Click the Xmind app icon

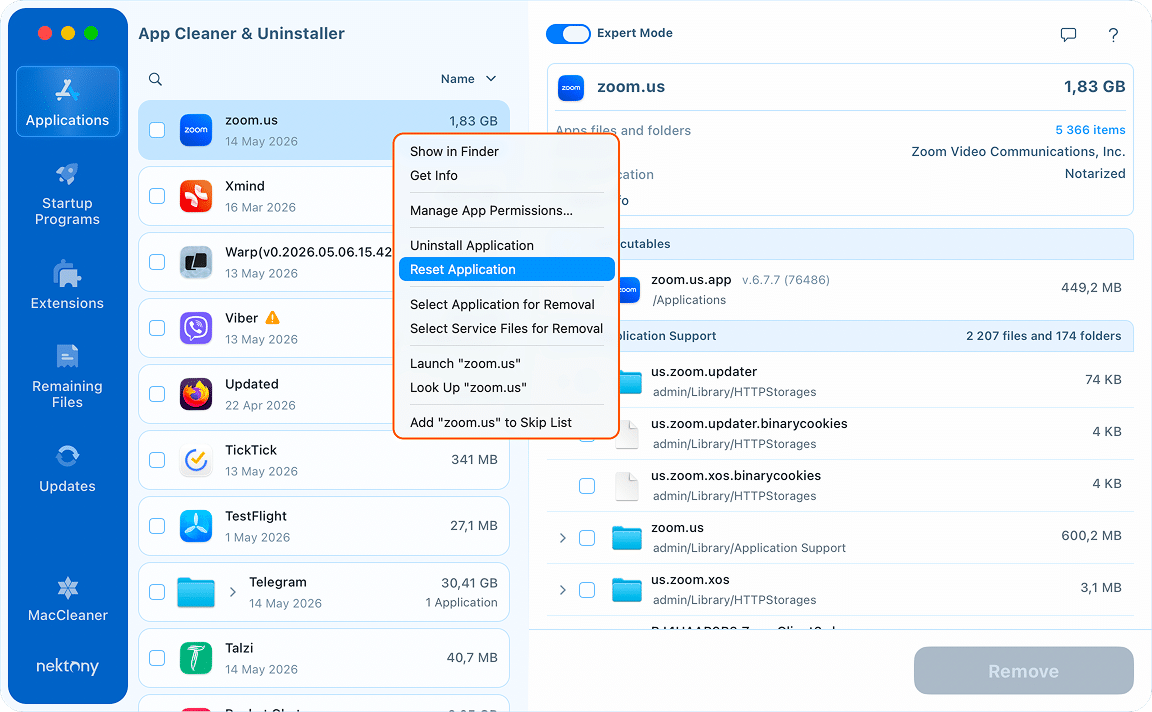[x=196, y=196]
